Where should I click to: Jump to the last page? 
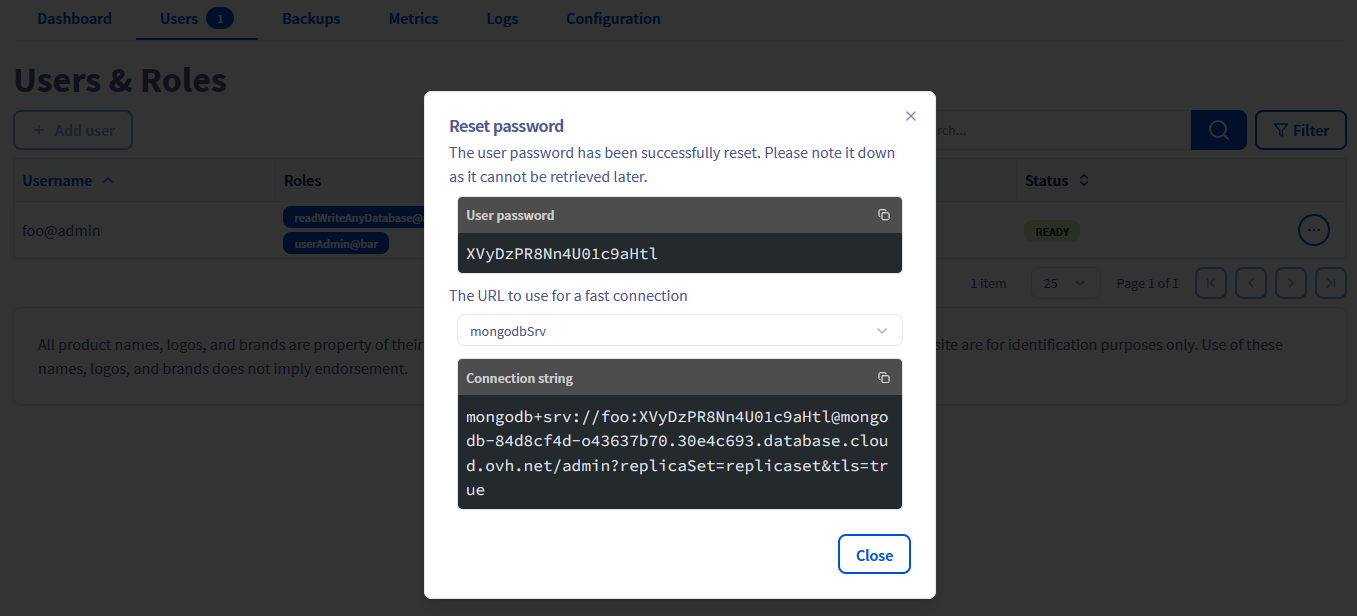pyautogui.click(x=1331, y=283)
